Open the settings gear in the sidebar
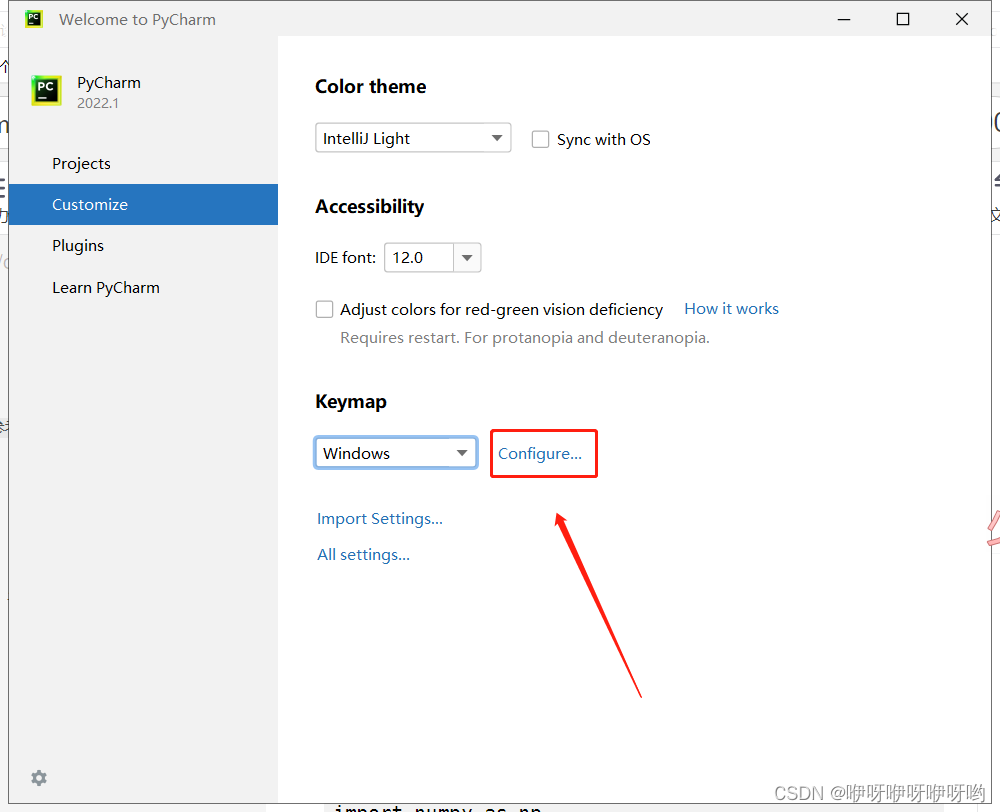Screen dimensions: 1000x812 coord(39,778)
